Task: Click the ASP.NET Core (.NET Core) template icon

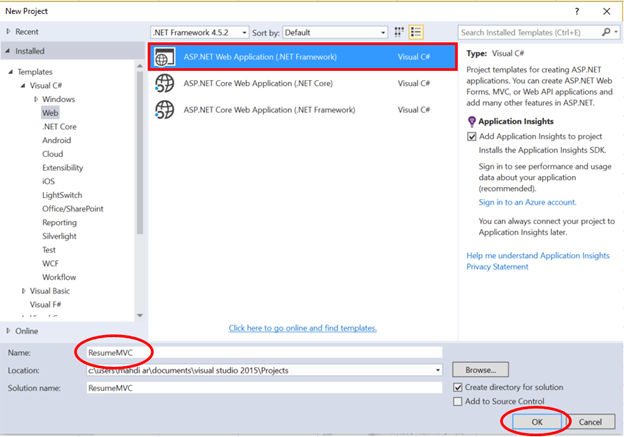Action: 164,84
